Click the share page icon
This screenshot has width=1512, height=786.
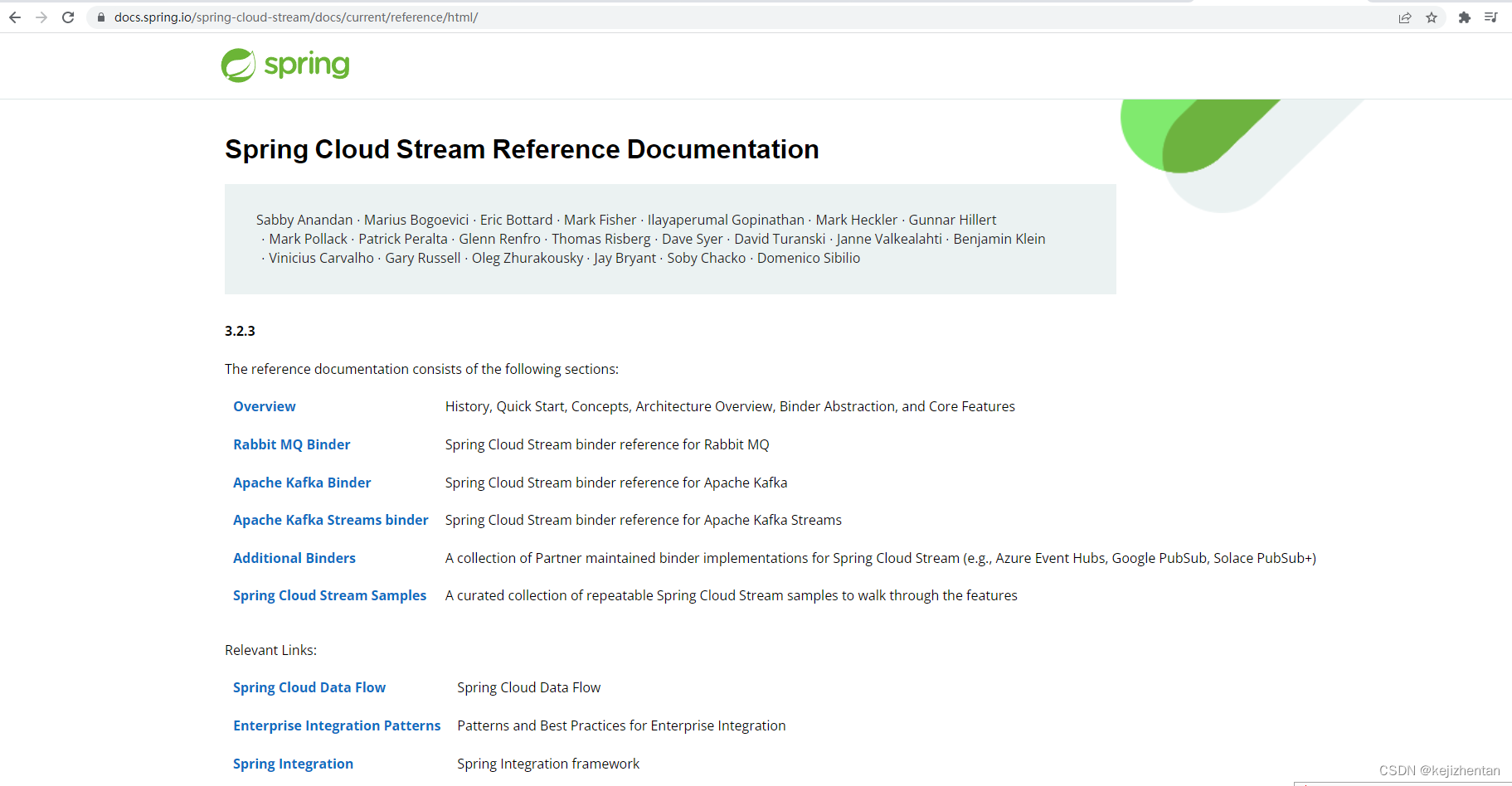pos(1405,17)
